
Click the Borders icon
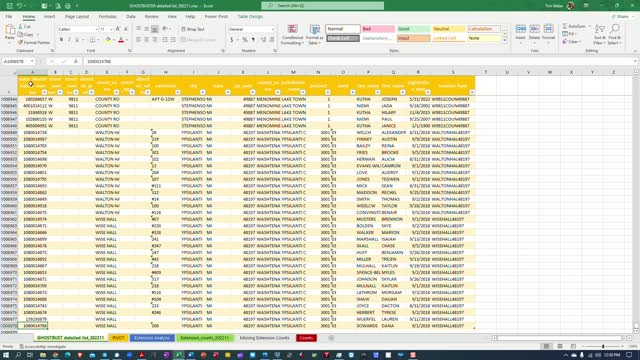pyautogui.click(x=92, y=40)
